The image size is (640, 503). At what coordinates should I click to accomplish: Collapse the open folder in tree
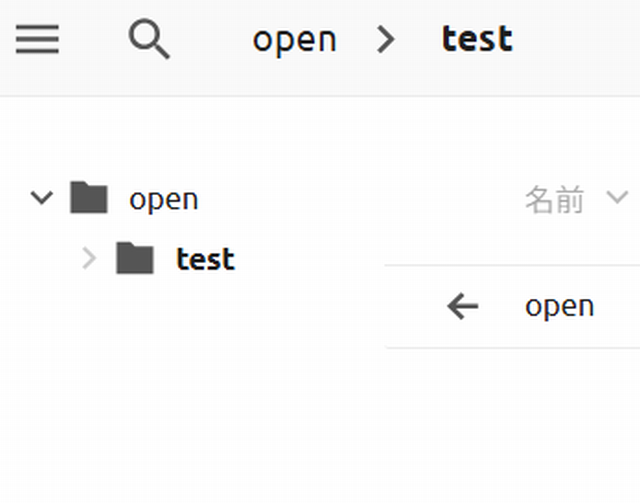click(41, 198)
